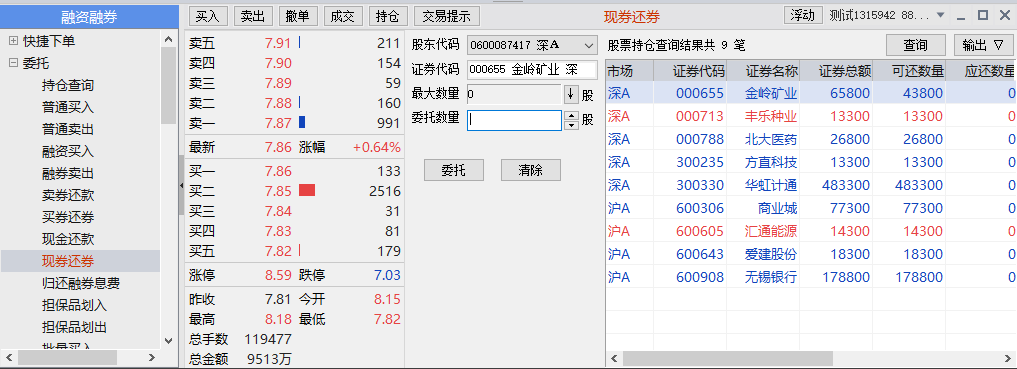Viewport: 1017px width, 369px height.
Task: Select 买券还券 in the sidebar
Action: click(68, 217)
